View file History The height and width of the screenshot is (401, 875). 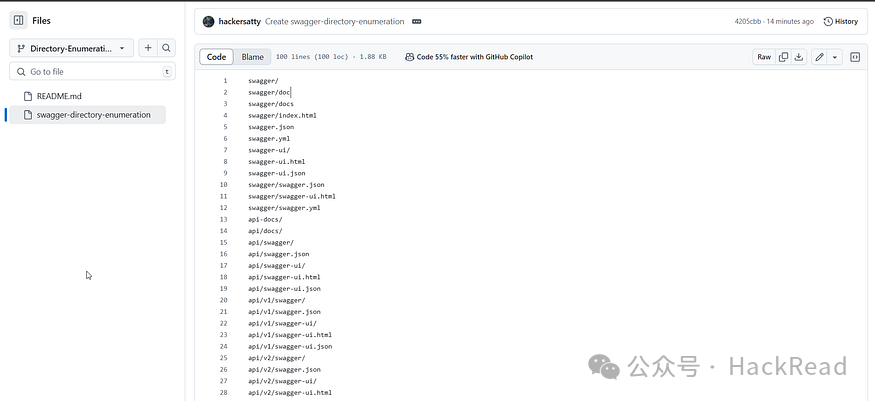tap(840, 22)
